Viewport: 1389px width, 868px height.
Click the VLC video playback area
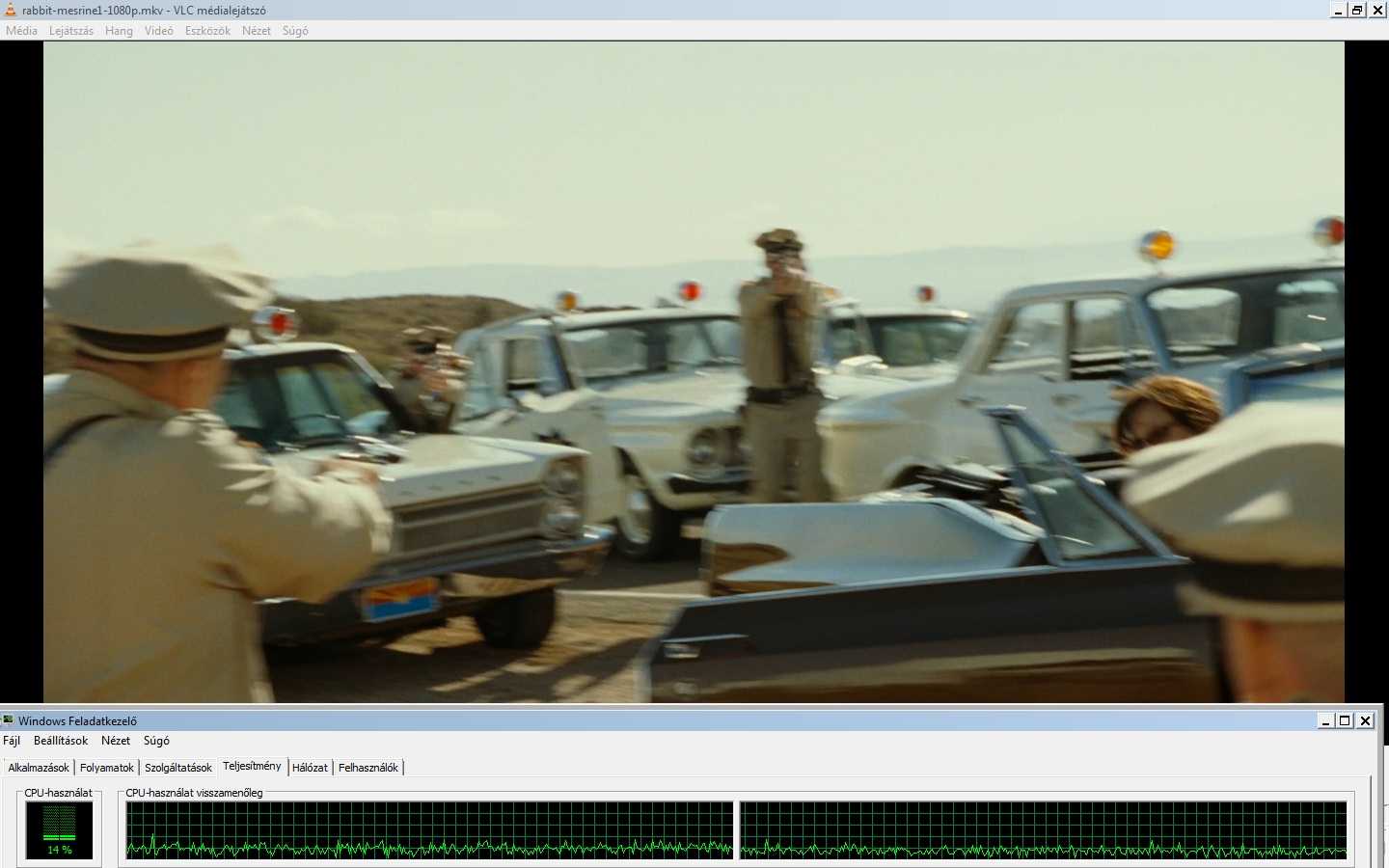point(694,371)
